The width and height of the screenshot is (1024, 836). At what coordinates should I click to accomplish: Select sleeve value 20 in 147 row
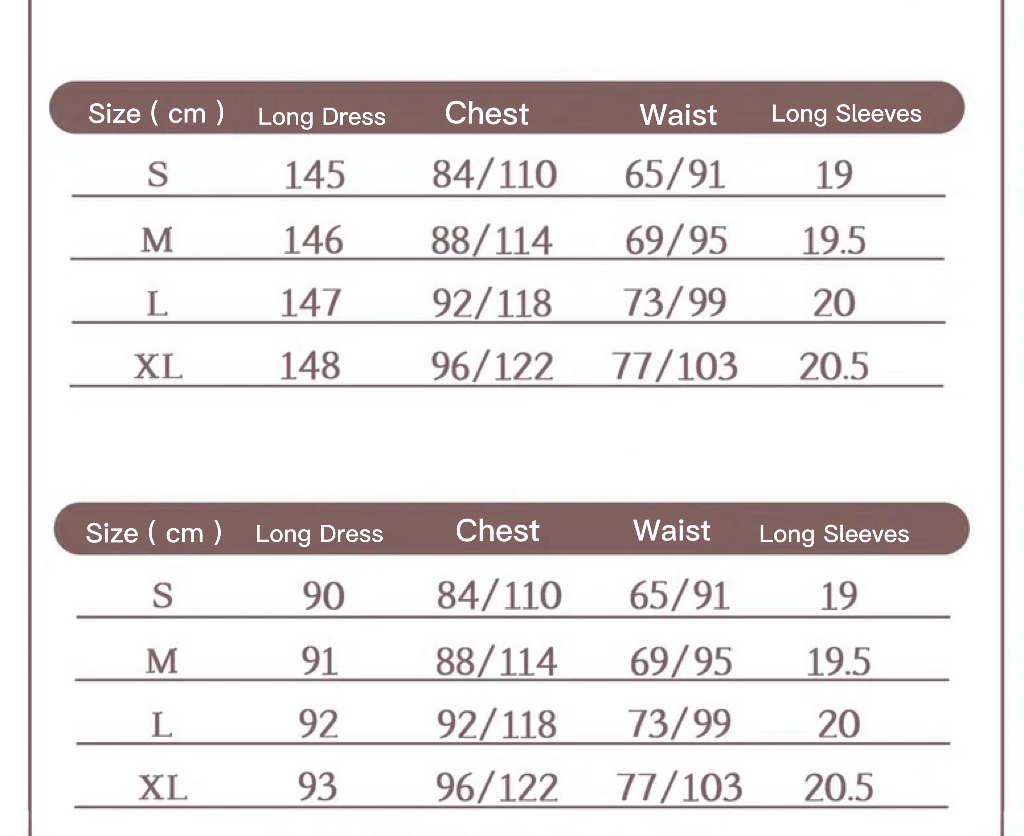tap(834, 302)
